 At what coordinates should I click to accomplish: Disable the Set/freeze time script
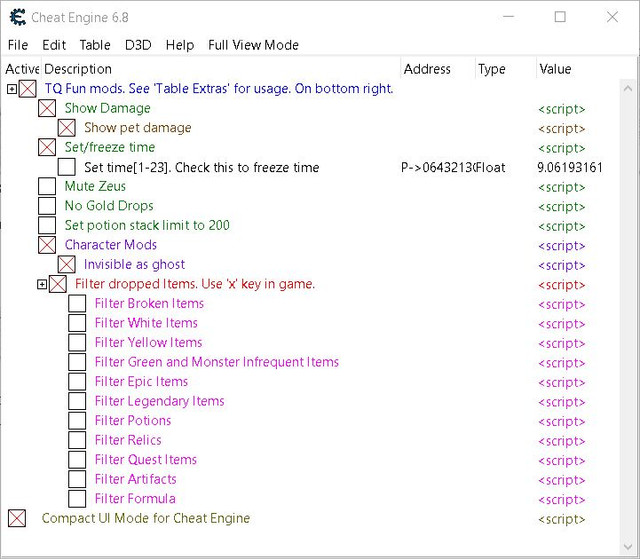click(x=47, y=147)
